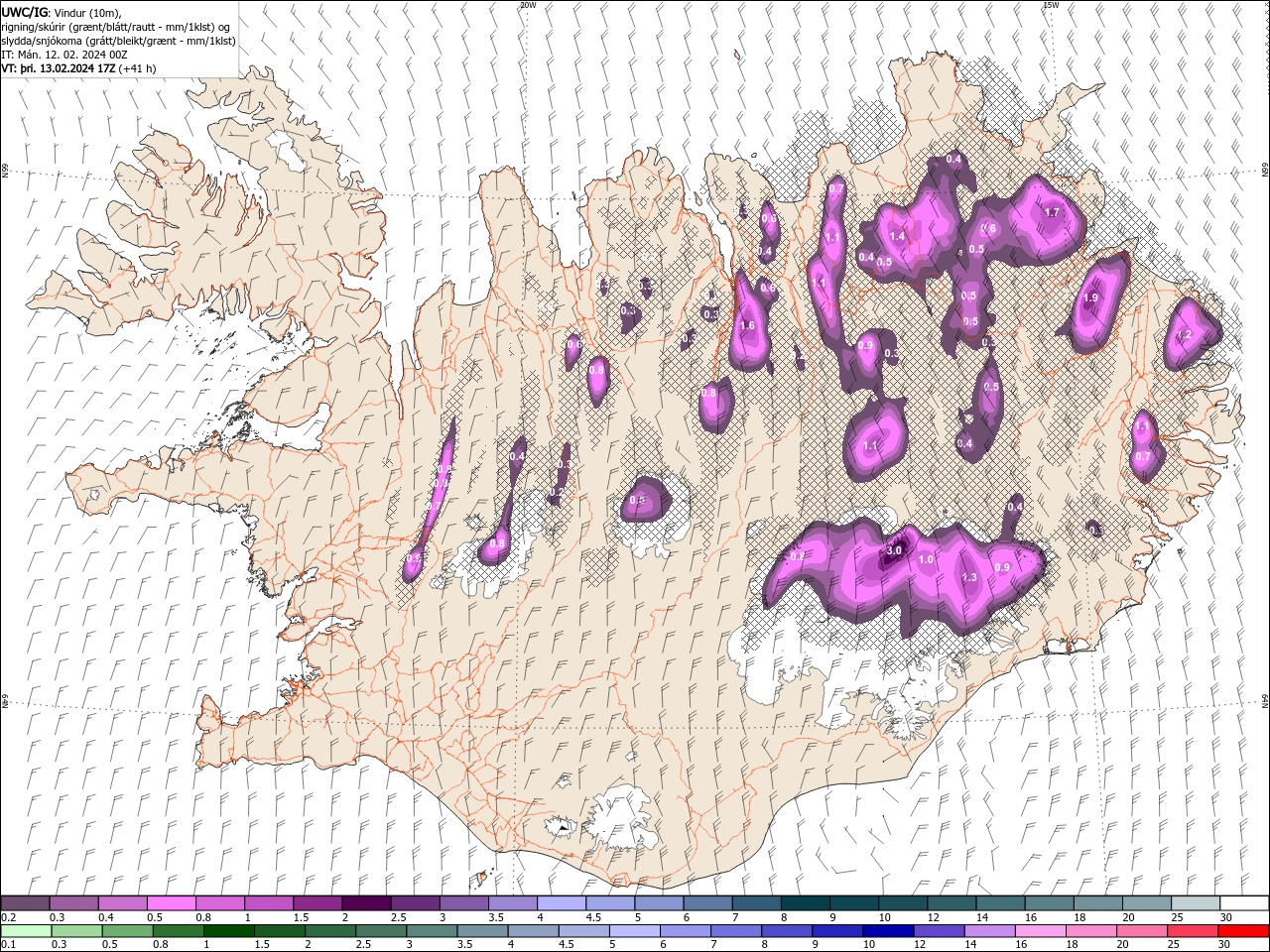
Task: Click the white swatch after 30 in top legend row
Action: 1244,903
